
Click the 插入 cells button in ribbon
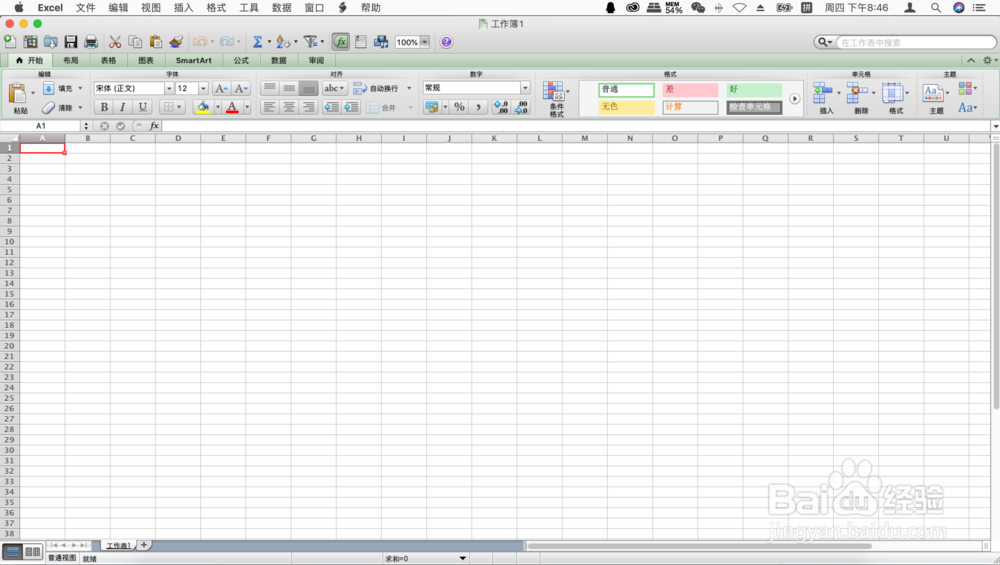coord(826,98)
